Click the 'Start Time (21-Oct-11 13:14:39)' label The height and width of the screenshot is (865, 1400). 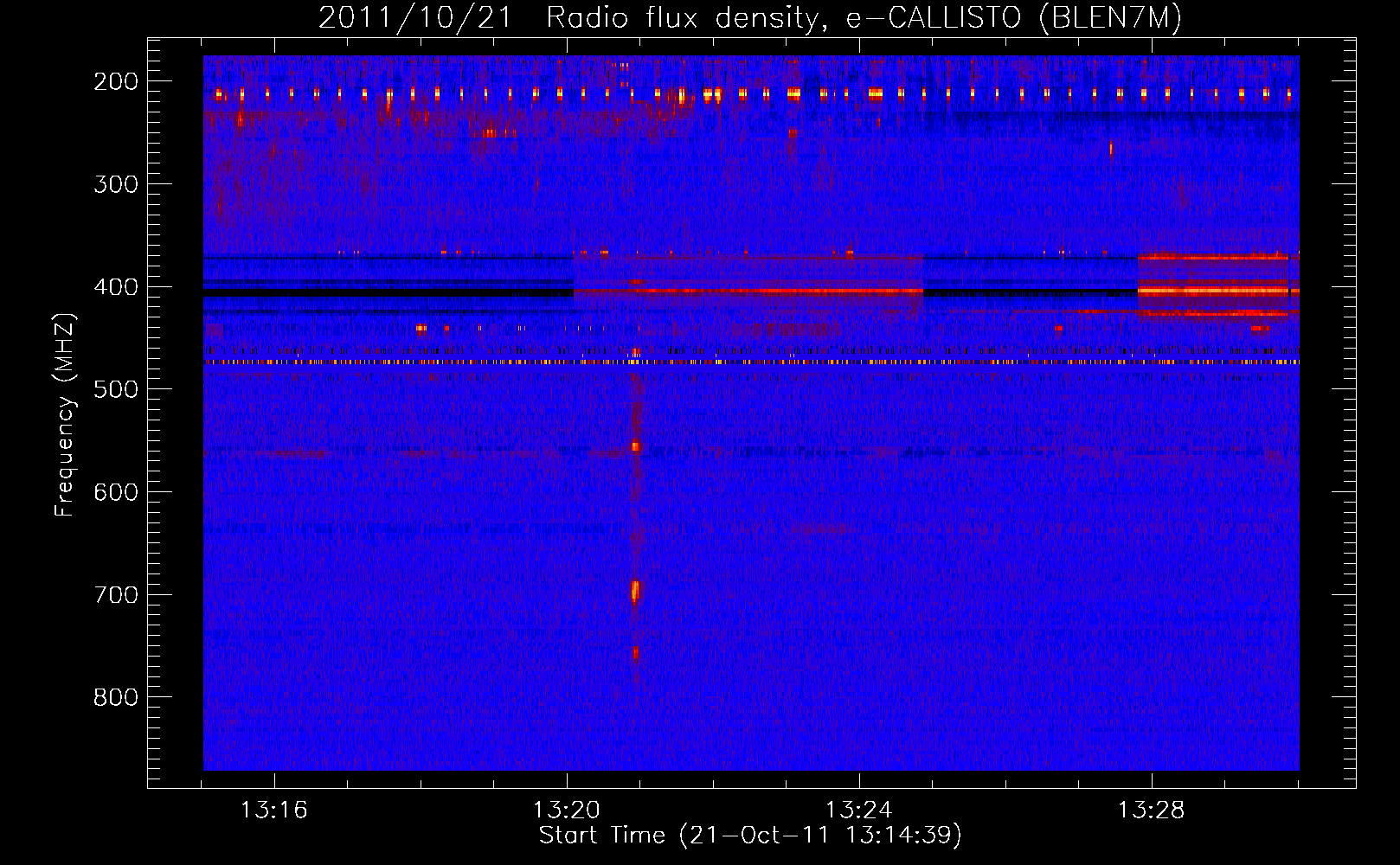[750, 836]
